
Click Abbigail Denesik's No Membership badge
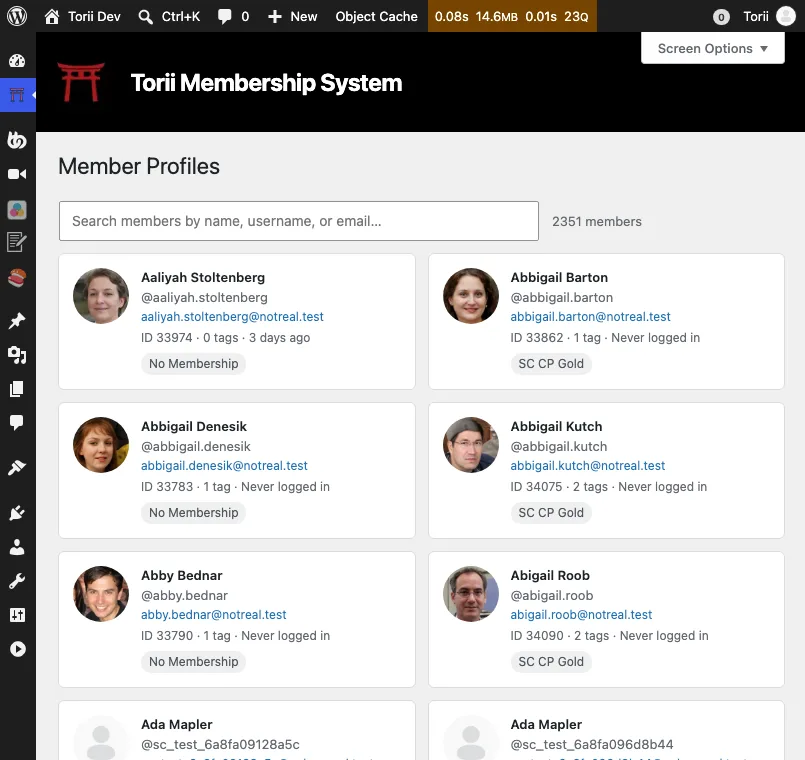click(x=194, y=512)
